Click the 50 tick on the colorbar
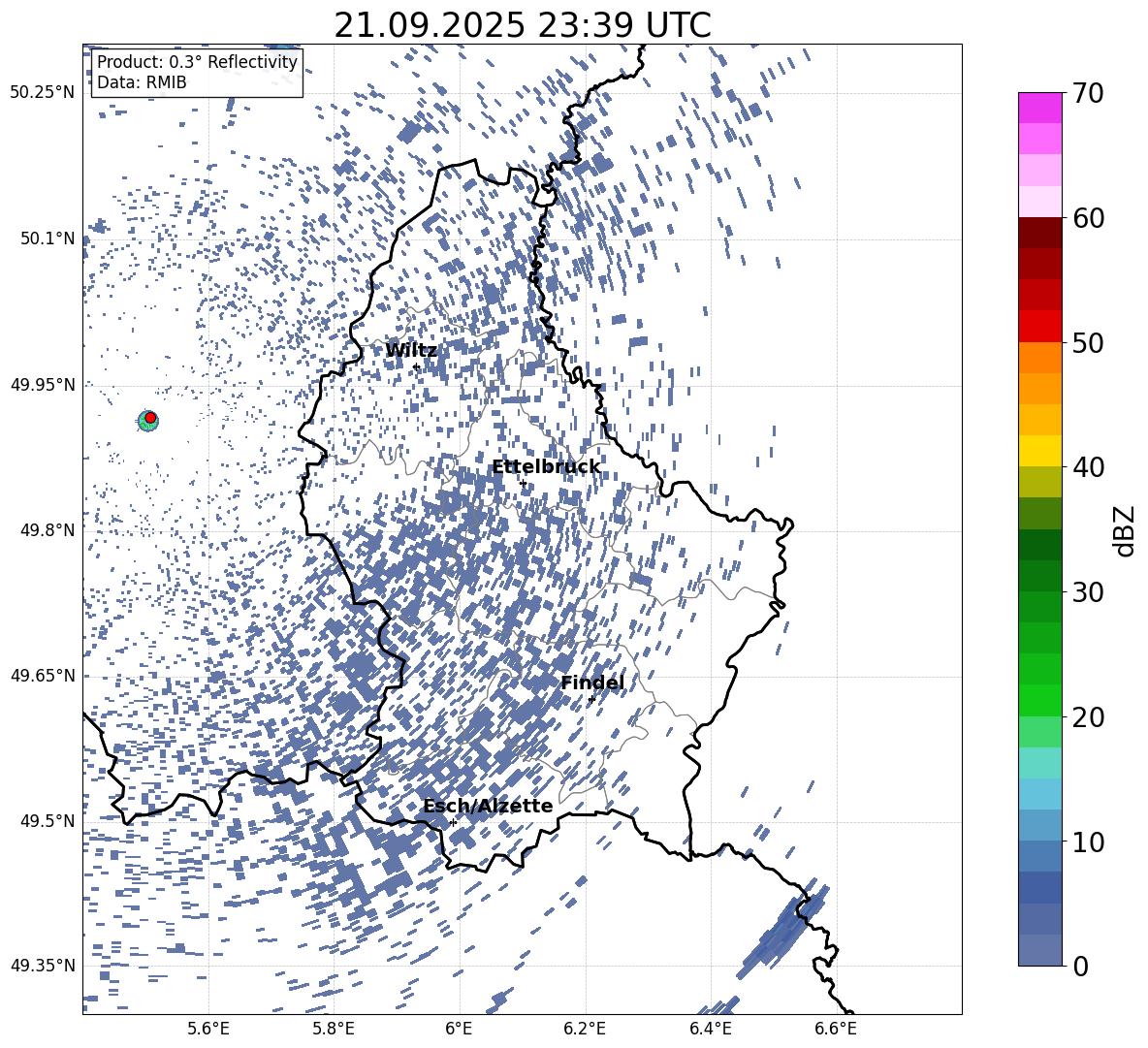 [1087, 342]
